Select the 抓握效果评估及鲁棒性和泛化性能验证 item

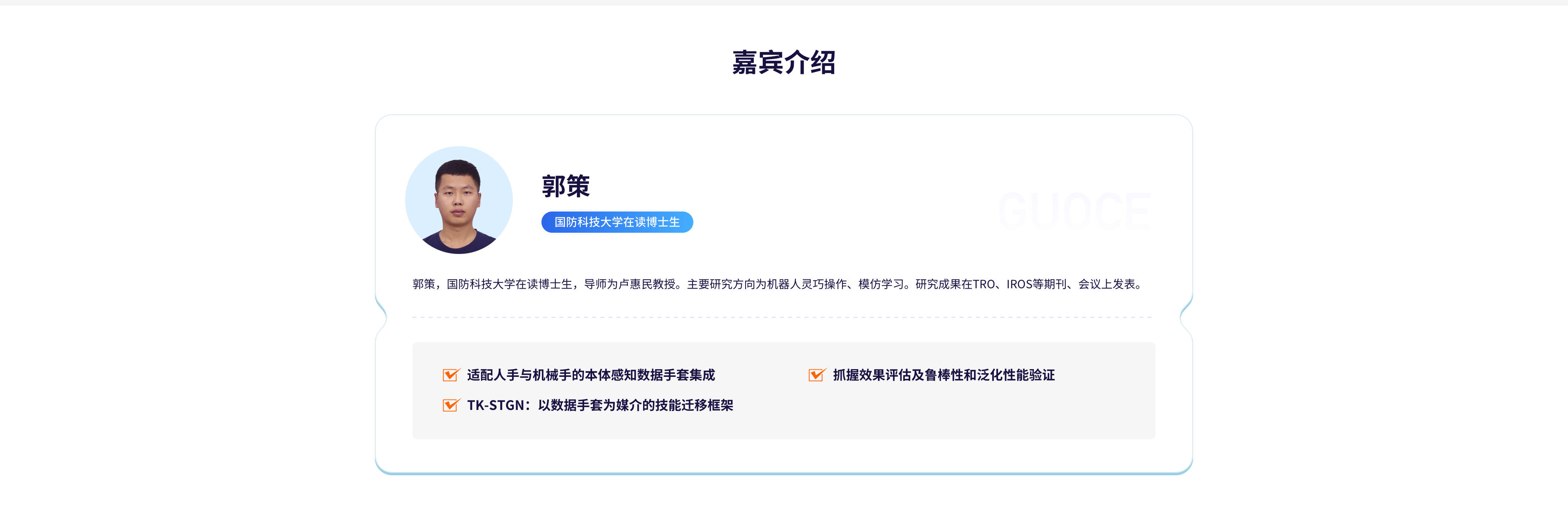pyautogui.click(x=944, y=375)
